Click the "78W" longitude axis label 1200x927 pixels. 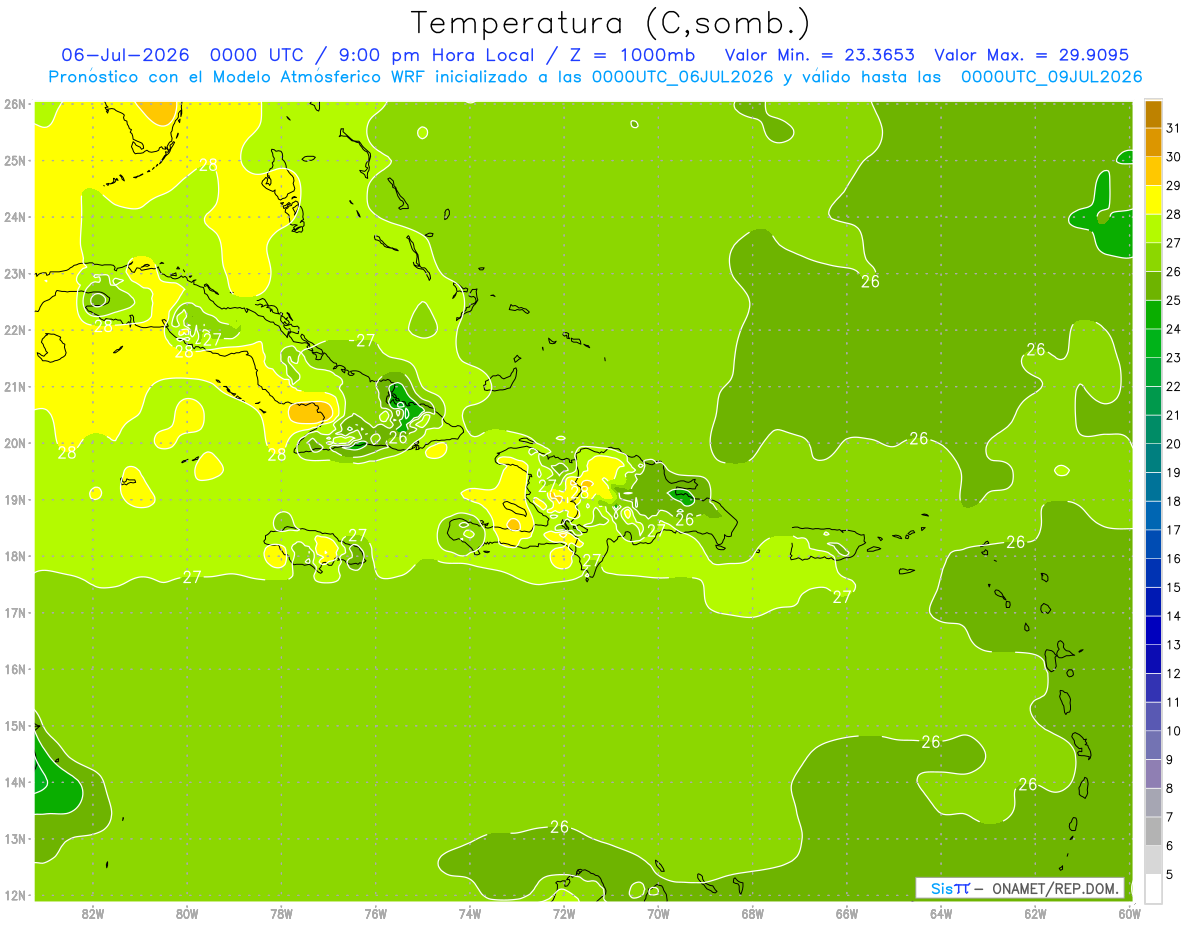[281, 913]
